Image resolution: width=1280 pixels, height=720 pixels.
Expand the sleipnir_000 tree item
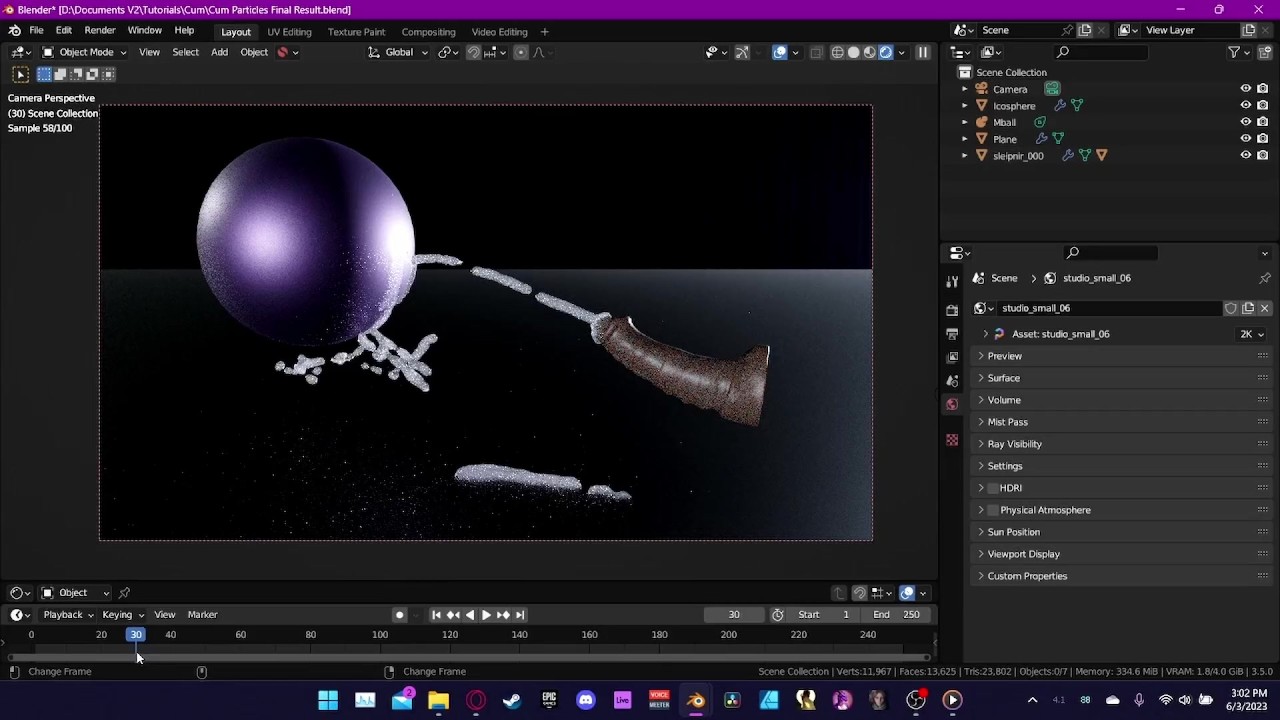tap(965, 156)
